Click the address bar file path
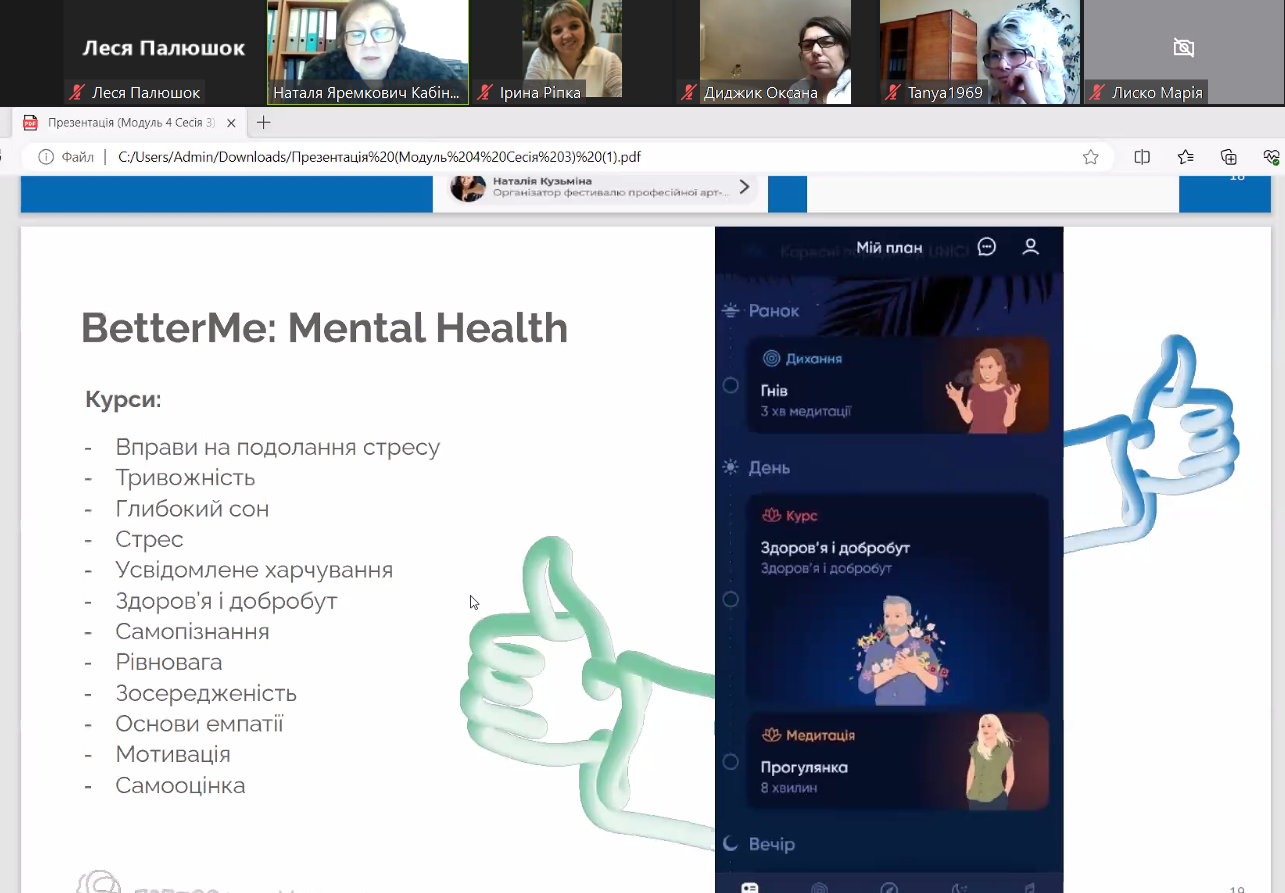1285x893 pixels. click(380, 157)
